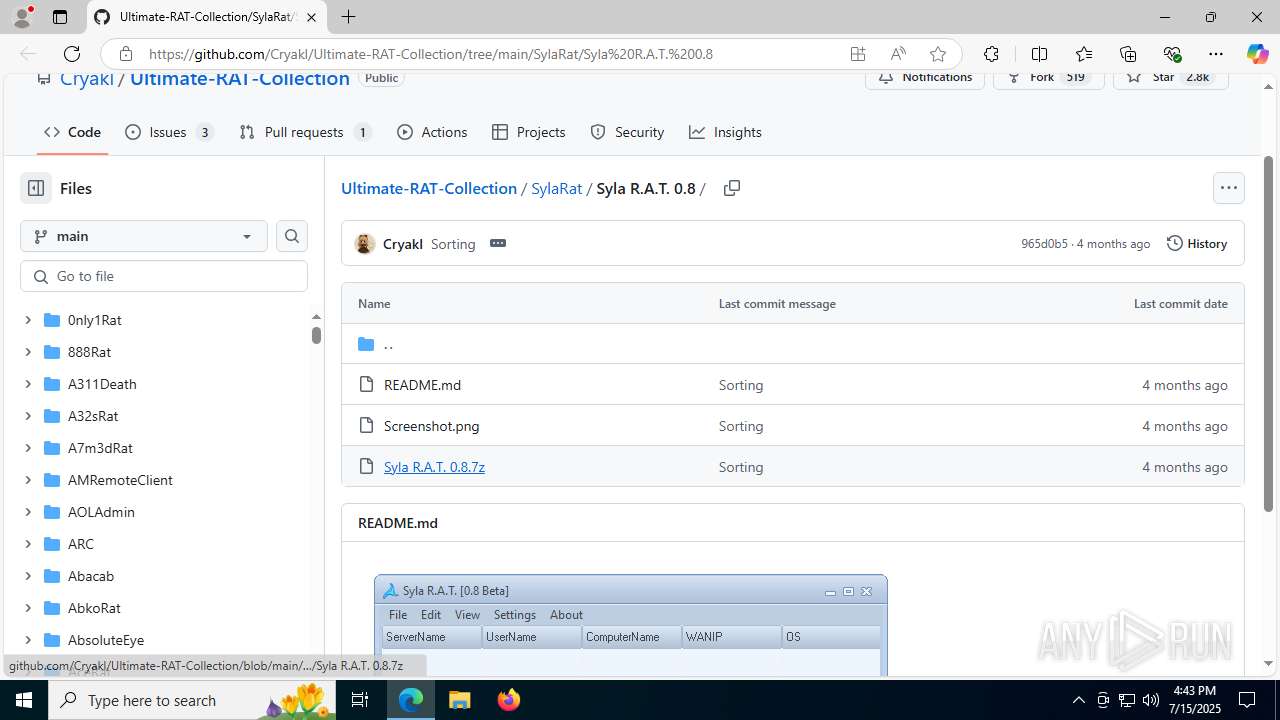Open Favorites list icon
Viewport: 1280px width, 720px height.
pyautogui.click(x=1084, y=54)
